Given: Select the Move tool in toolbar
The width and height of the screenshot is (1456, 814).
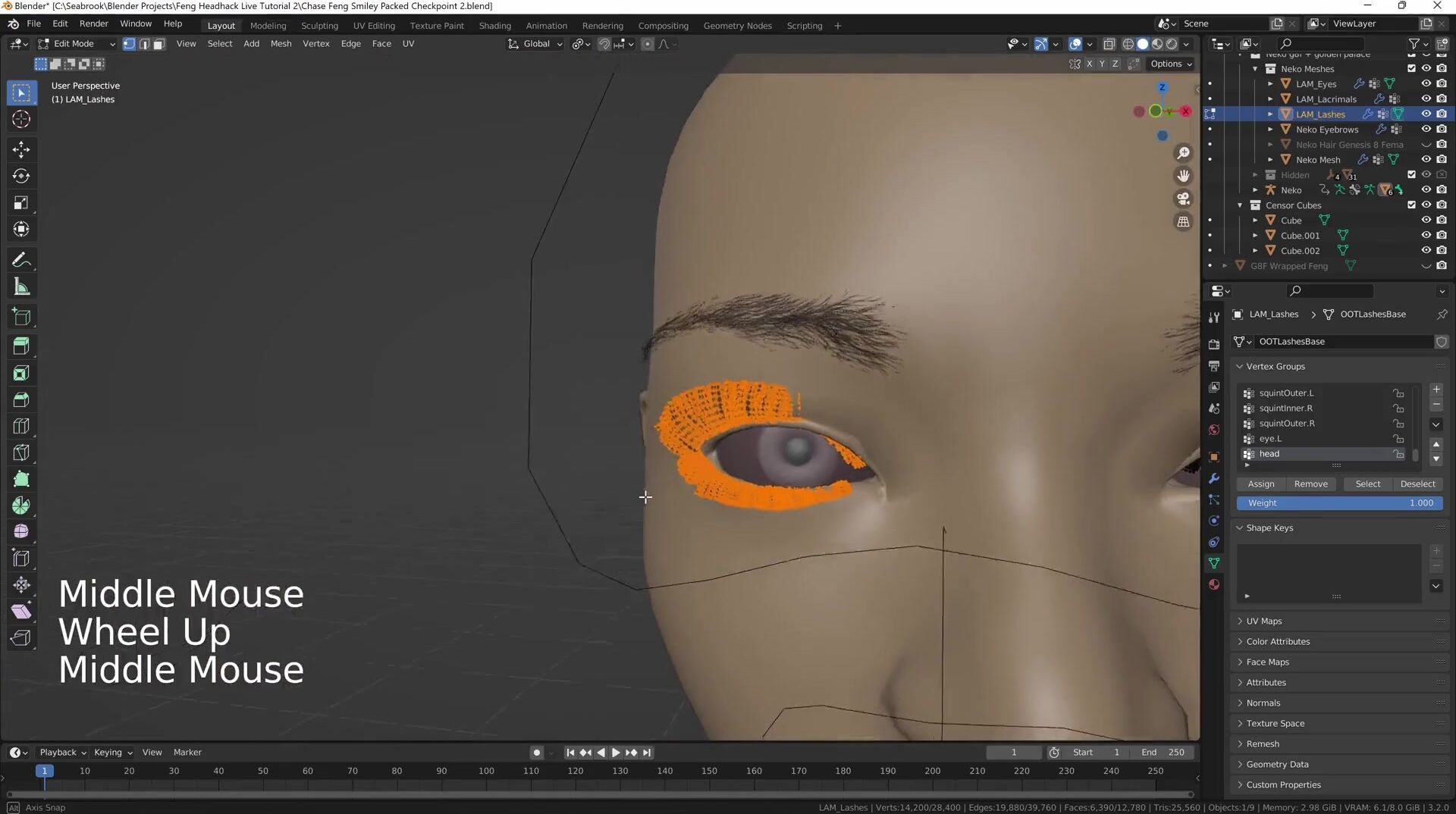Looking at the screenshot, I should pos(21,149).
